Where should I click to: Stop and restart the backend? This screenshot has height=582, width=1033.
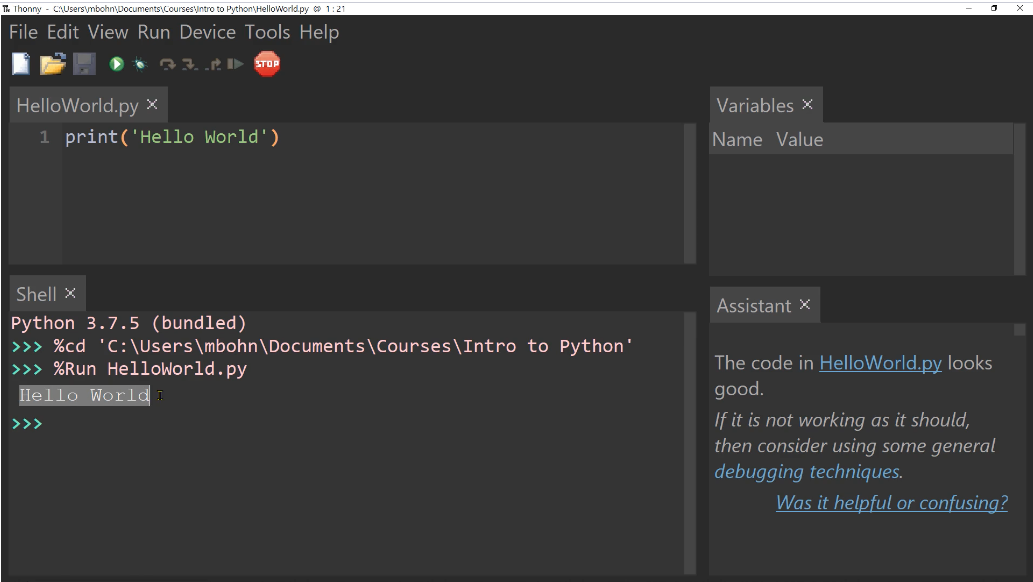point(266,63)
